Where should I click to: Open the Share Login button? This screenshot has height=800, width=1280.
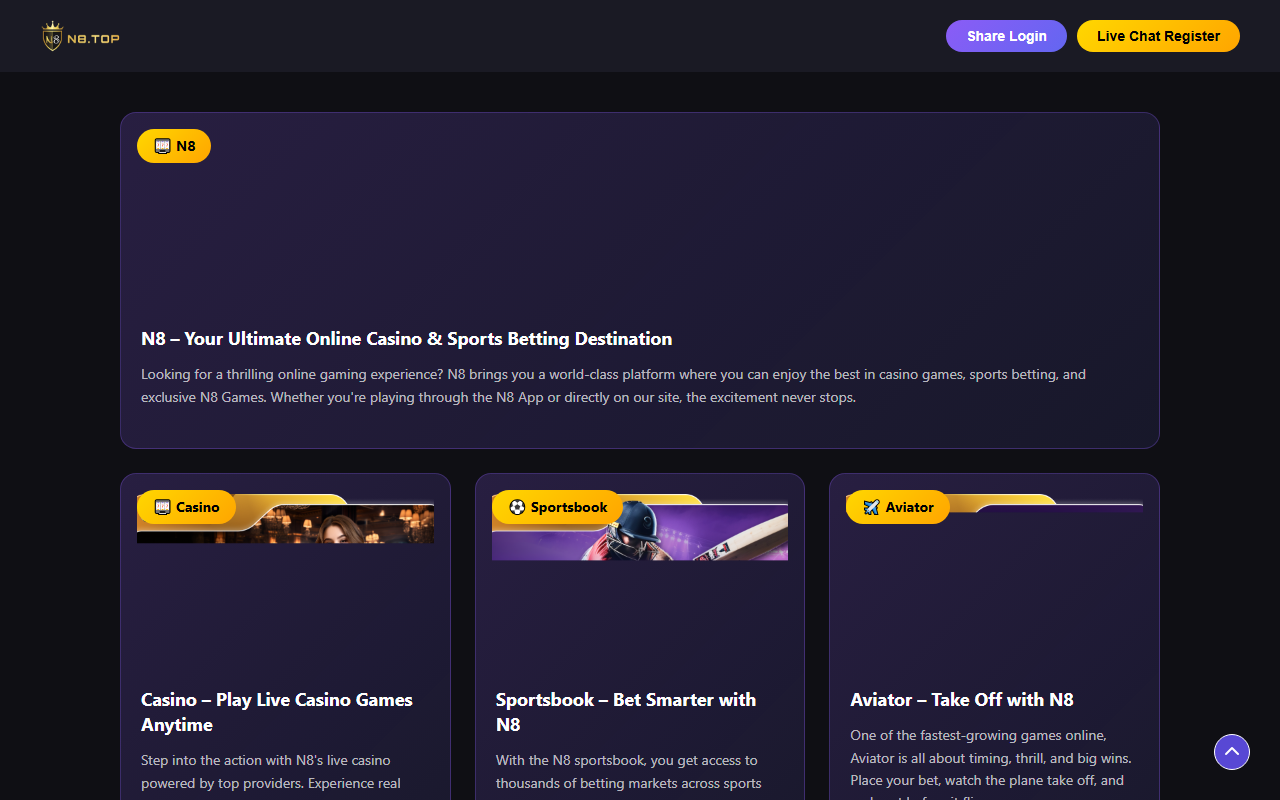(1006, 36)
